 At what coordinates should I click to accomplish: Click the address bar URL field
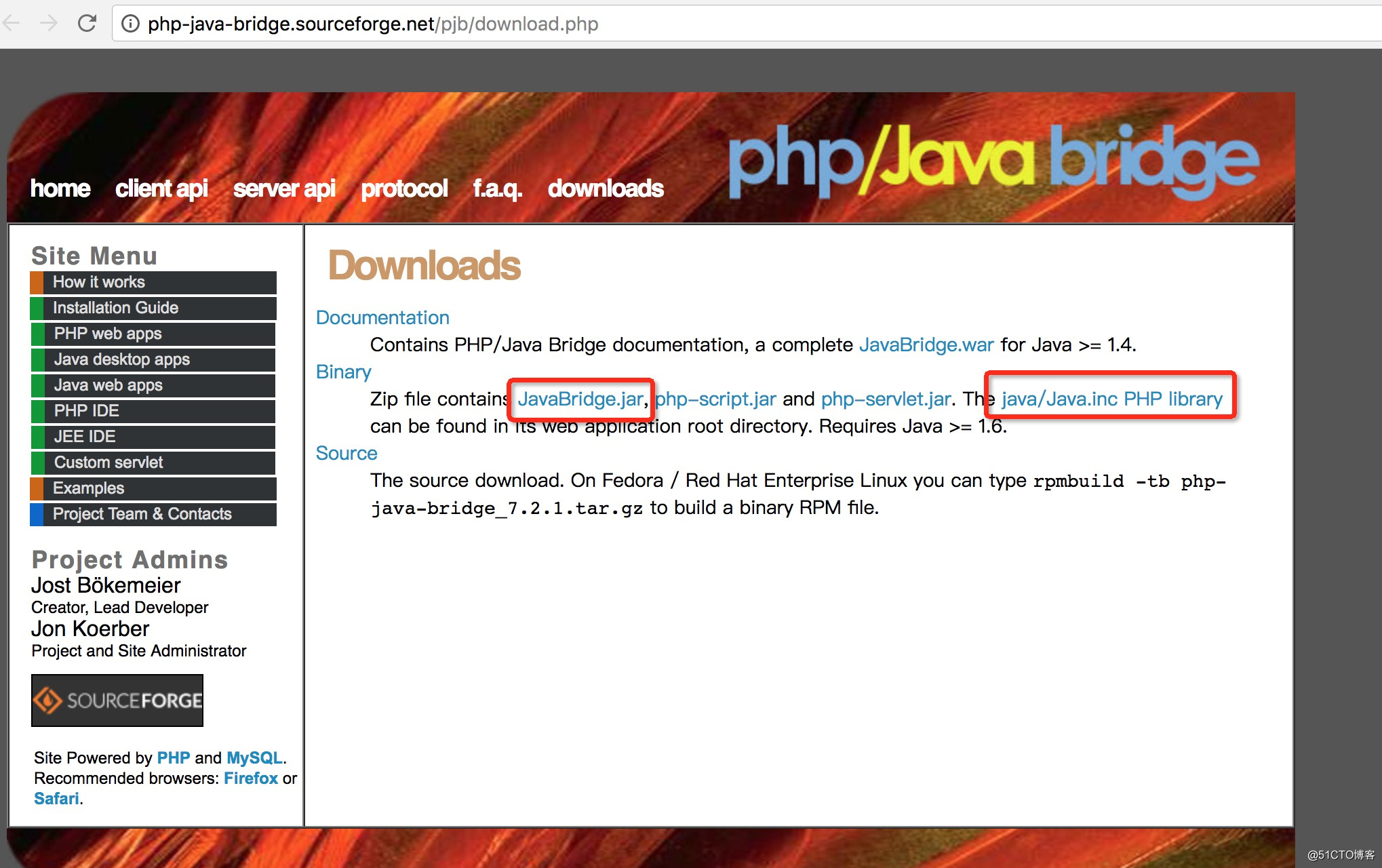(746, 24)
